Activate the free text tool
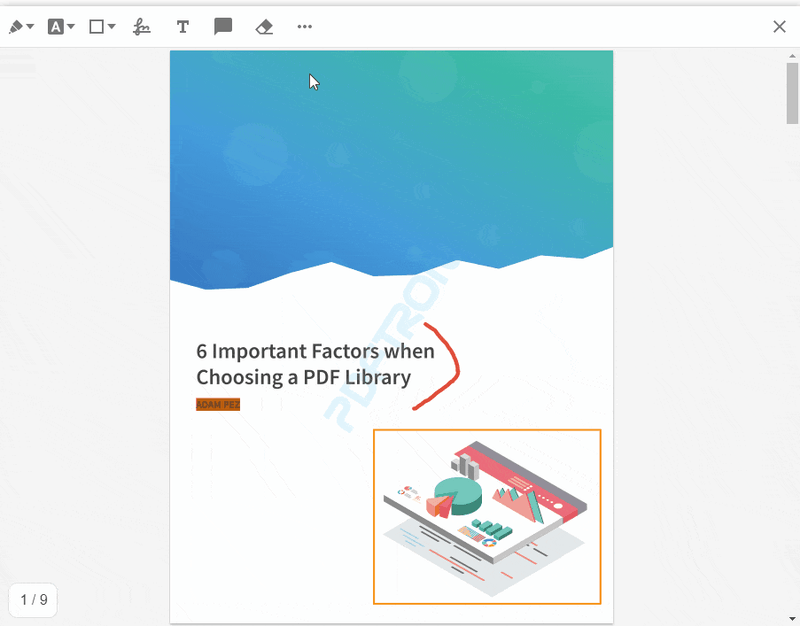The width and height of the screenshot is (800, 626). (183, 27)
